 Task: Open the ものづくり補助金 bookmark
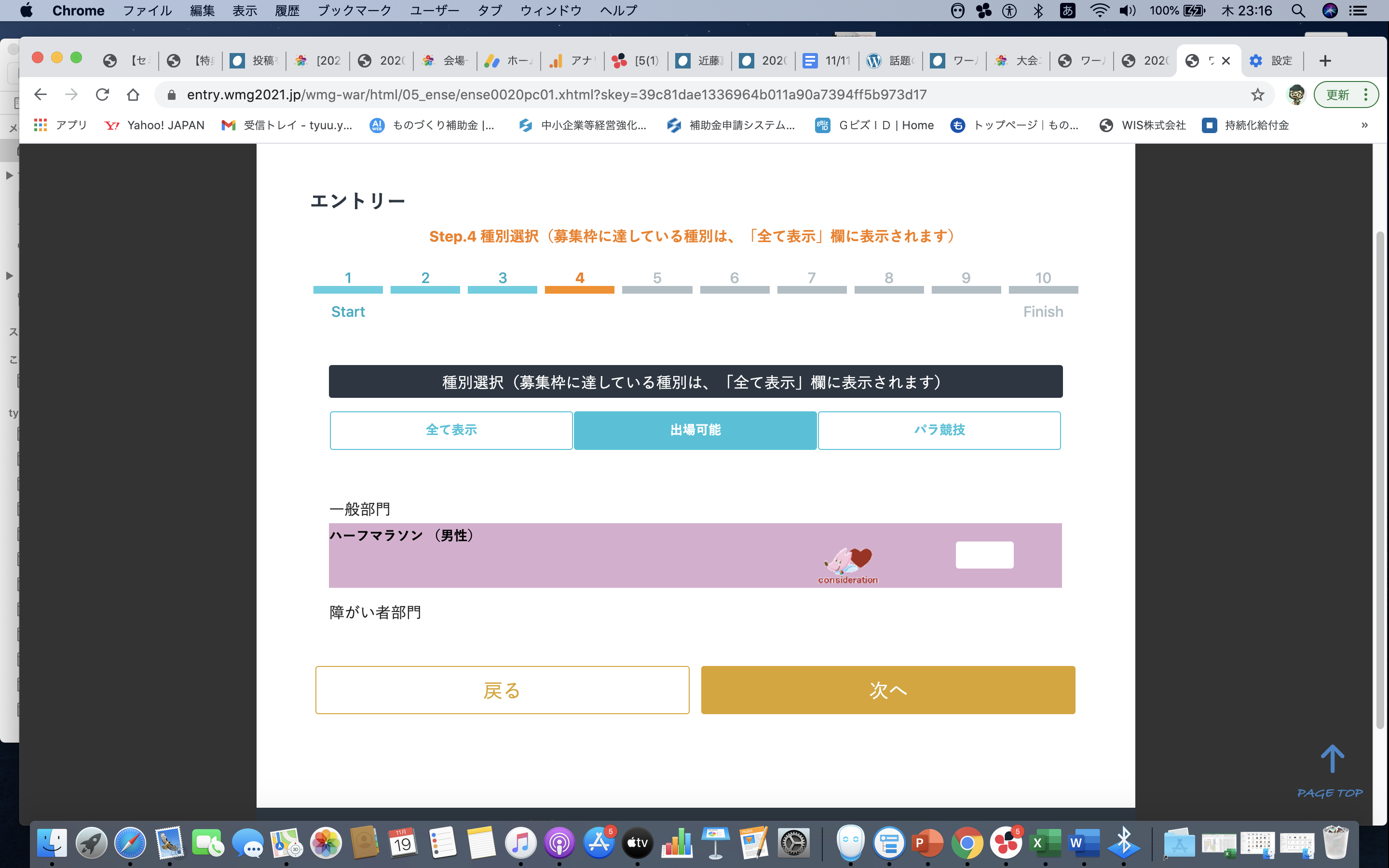pyautogui.click(x=433, y=125)
